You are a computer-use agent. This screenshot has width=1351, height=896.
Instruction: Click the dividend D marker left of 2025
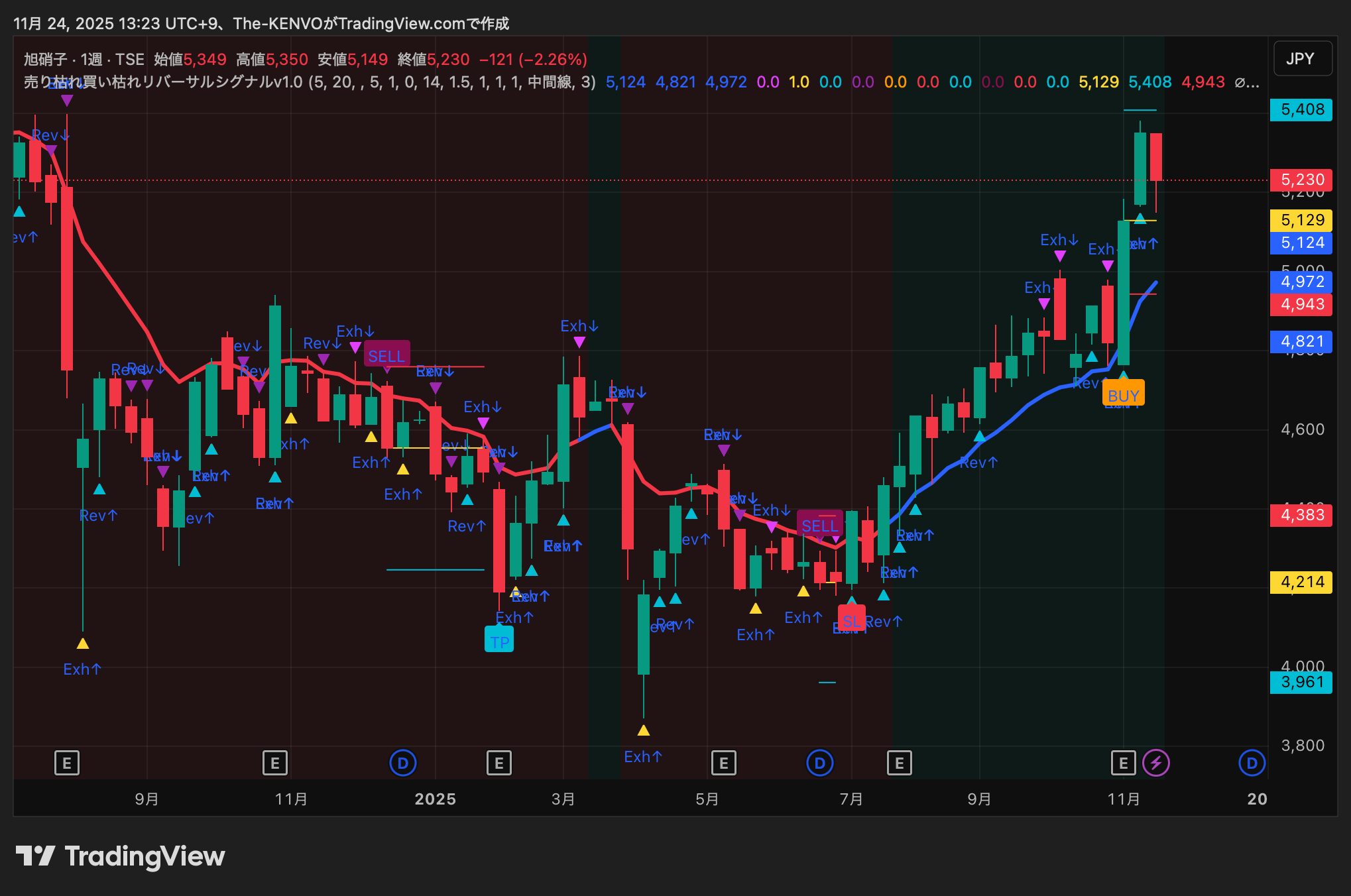[402, 763]
